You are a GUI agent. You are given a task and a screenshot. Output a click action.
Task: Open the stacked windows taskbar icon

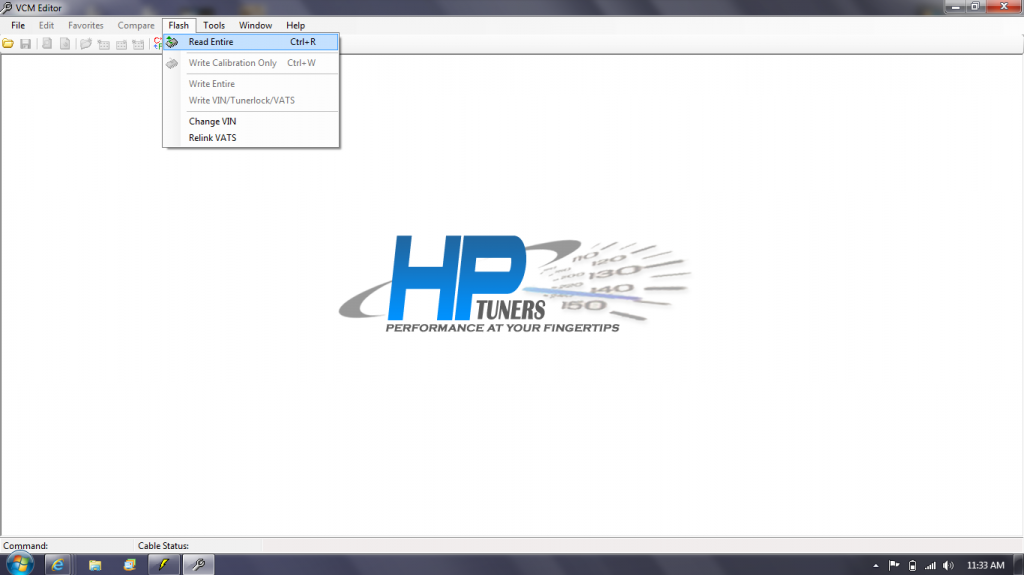[129, 565]
